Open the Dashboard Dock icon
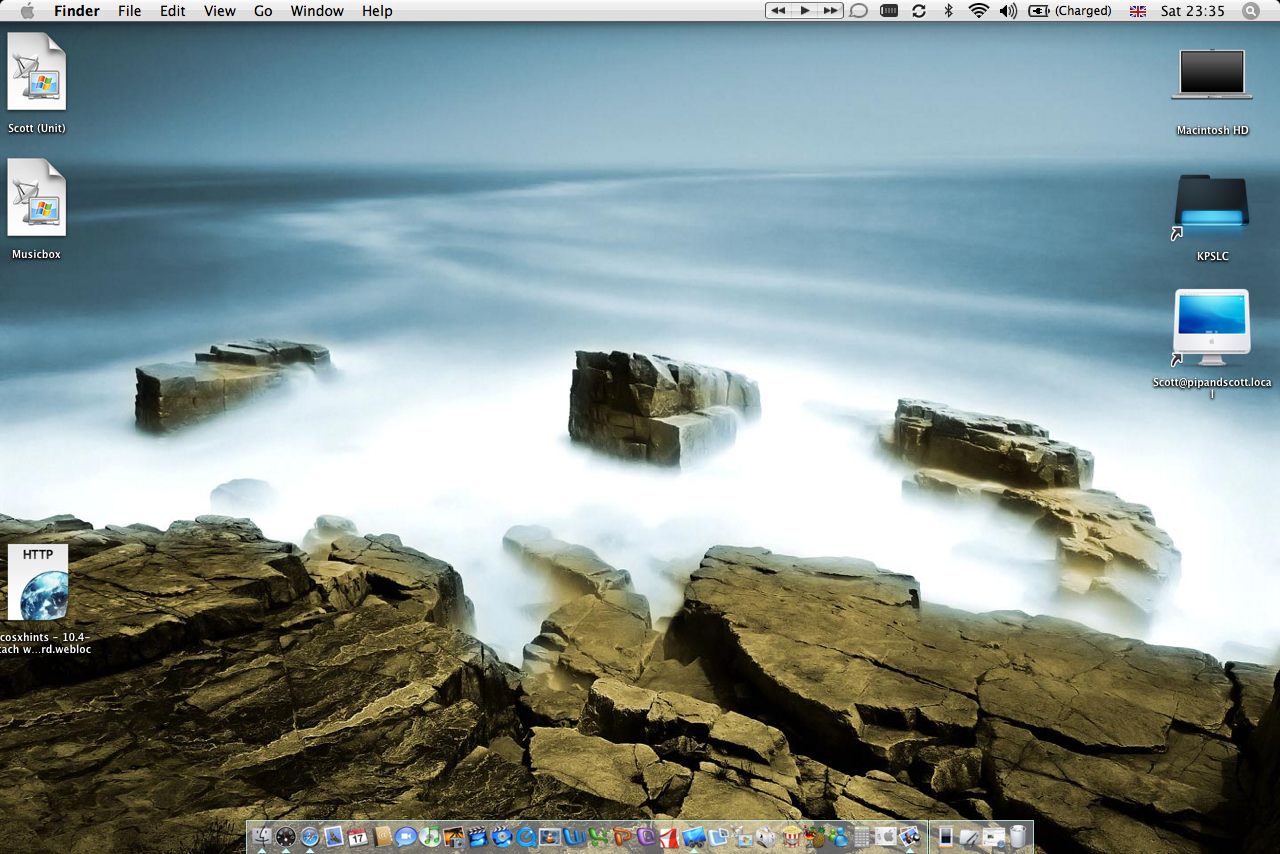 [286, 836]
